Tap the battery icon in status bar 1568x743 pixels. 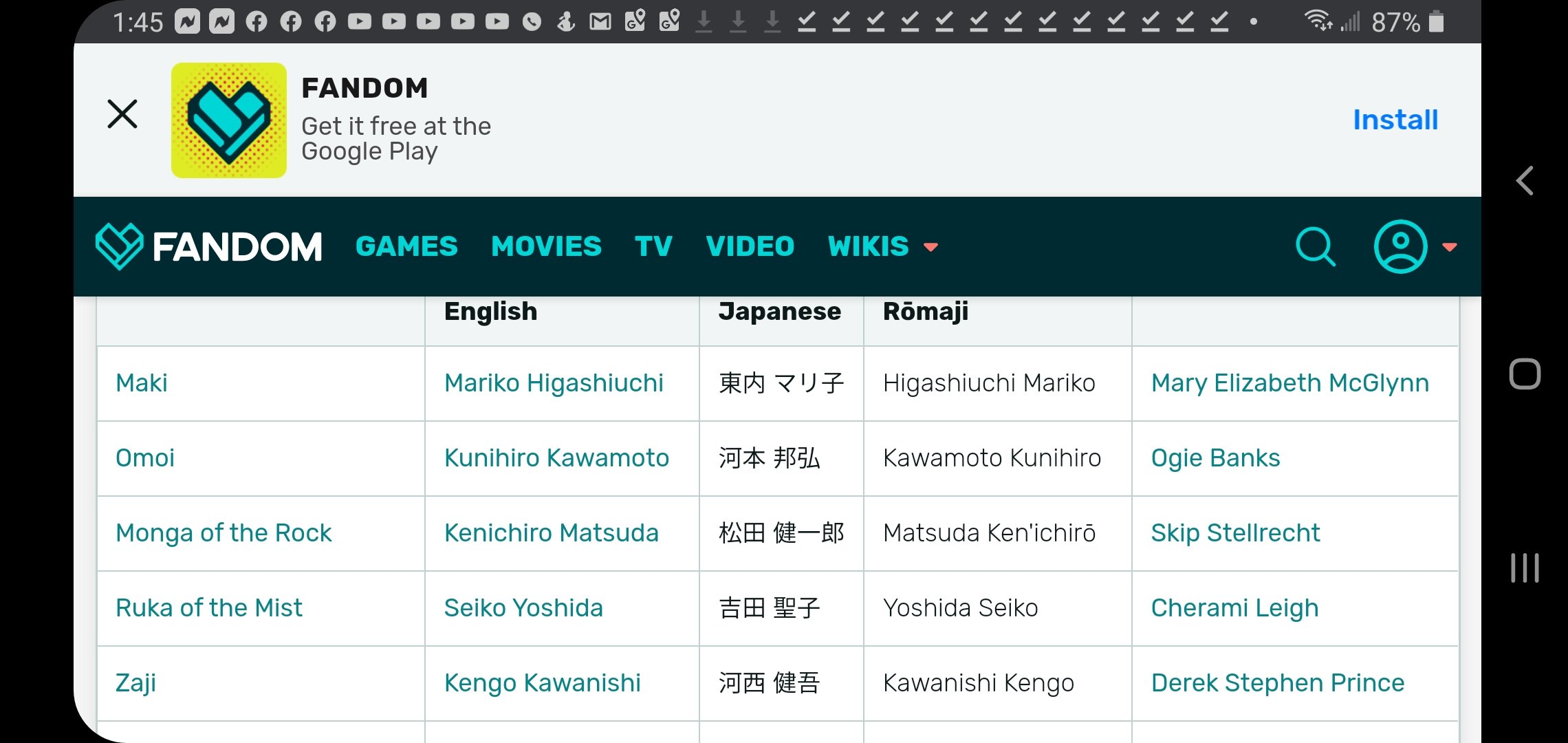1436,21
